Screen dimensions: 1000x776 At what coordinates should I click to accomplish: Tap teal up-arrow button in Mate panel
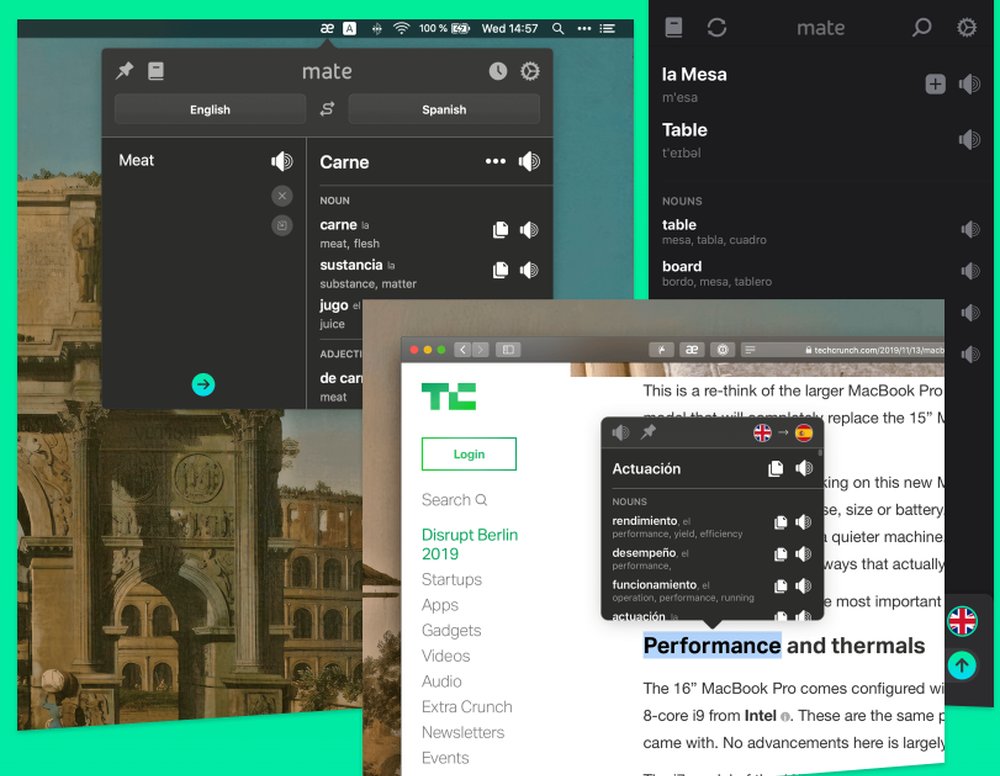point(962,666)
